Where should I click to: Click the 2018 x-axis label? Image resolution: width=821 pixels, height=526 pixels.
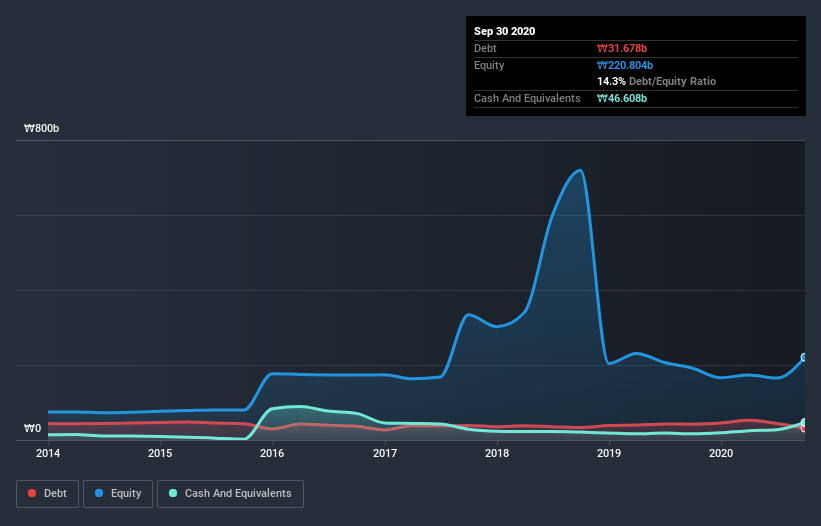point(497,453)
